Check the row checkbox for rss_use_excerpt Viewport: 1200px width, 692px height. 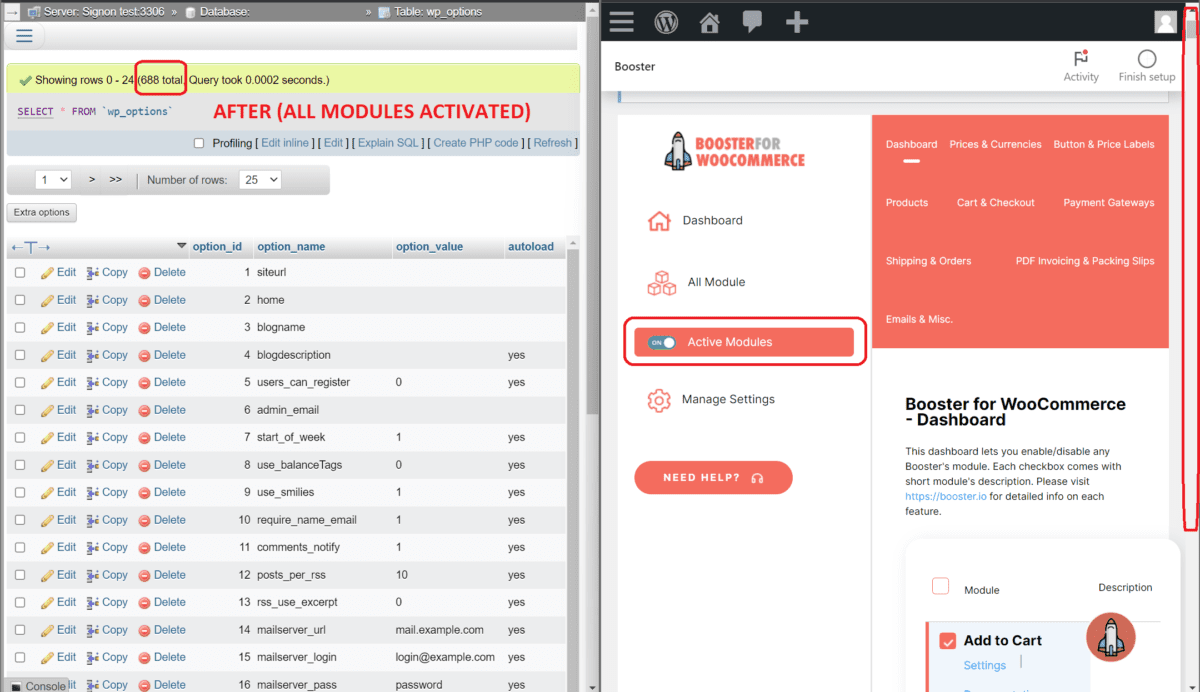click(x=20, y=602)
